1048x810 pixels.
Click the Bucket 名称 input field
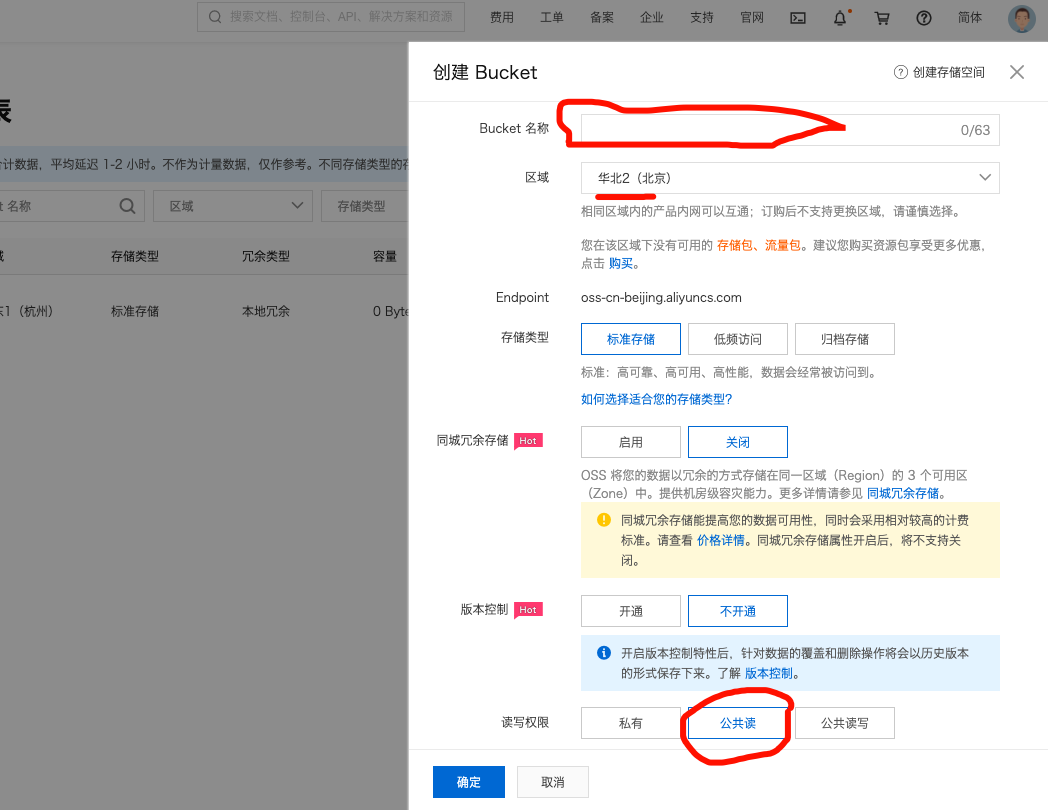[x=765, y=130]
